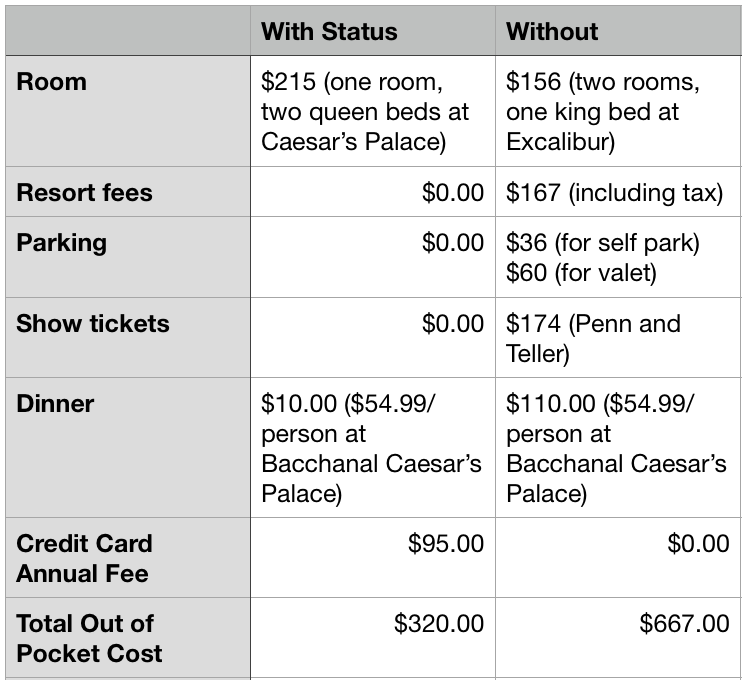Click the $10.00 dinner cell
This screenshot has width=742, height=680.
371,448
